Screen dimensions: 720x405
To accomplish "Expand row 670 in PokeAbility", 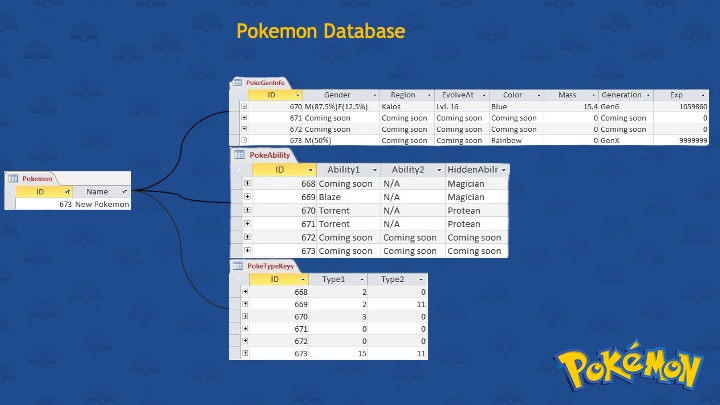I will pyautogui.click(x=247, y=210).
